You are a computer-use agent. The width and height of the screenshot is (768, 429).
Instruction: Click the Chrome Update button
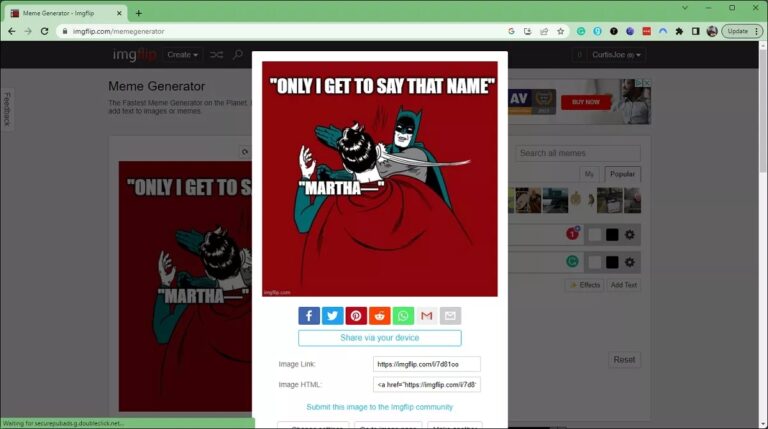(x=743, y=31)
